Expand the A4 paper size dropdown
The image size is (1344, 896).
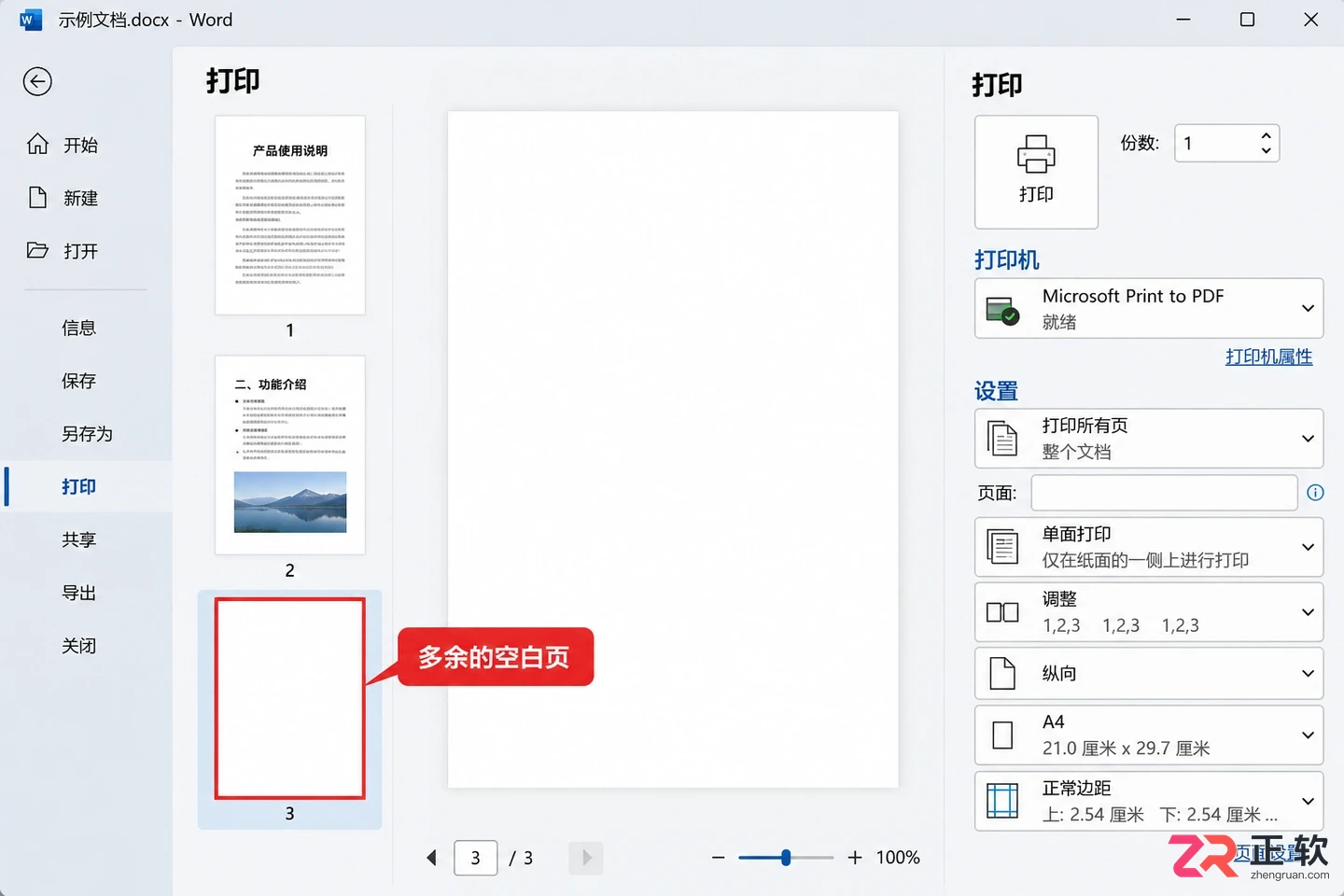tap(1149, 735)
